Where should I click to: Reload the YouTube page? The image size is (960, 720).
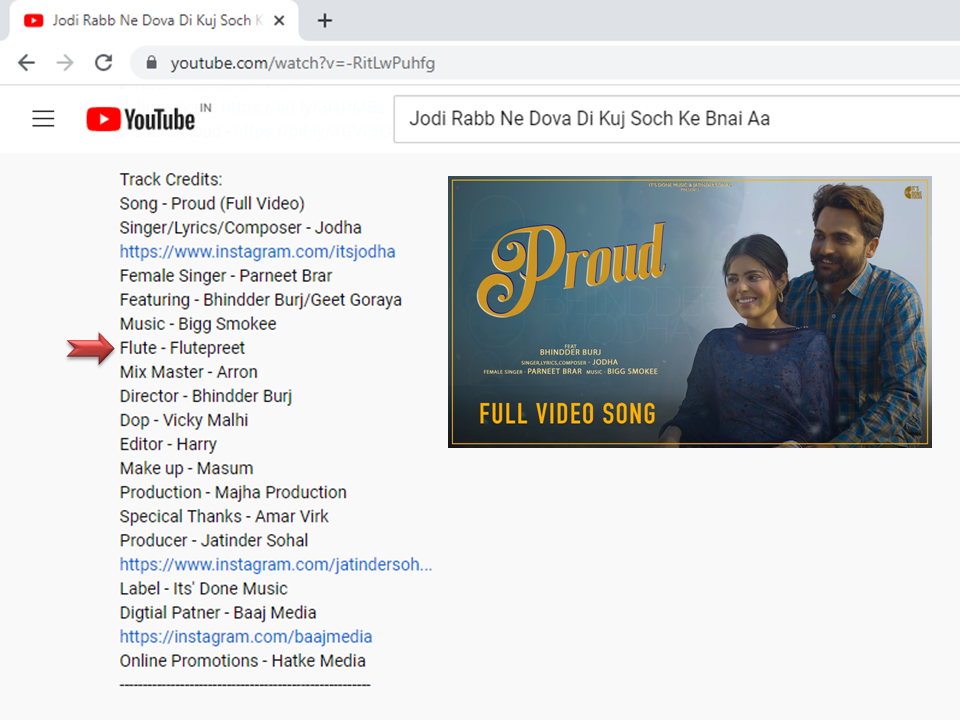[x=103, y=63]
